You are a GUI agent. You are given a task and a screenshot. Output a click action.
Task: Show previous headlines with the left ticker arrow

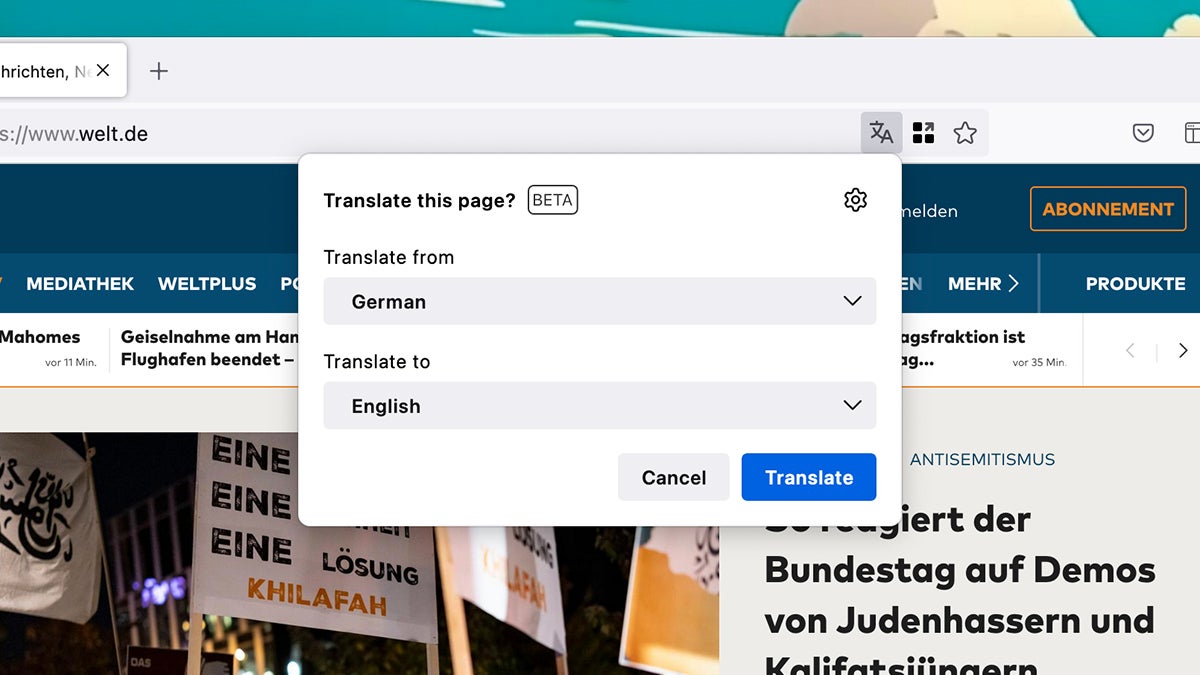coord(1129,350)
